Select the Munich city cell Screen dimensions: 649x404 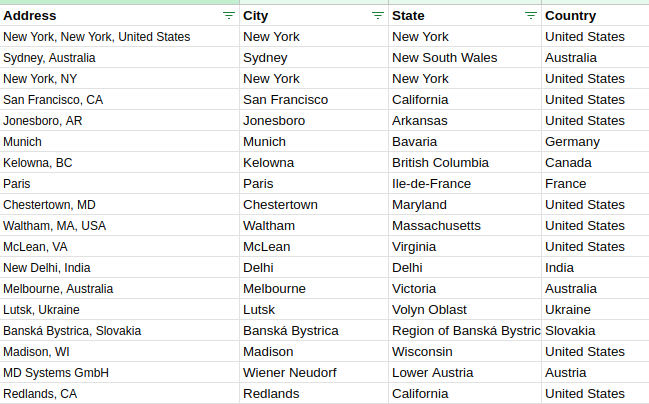(x=264, y=142)
